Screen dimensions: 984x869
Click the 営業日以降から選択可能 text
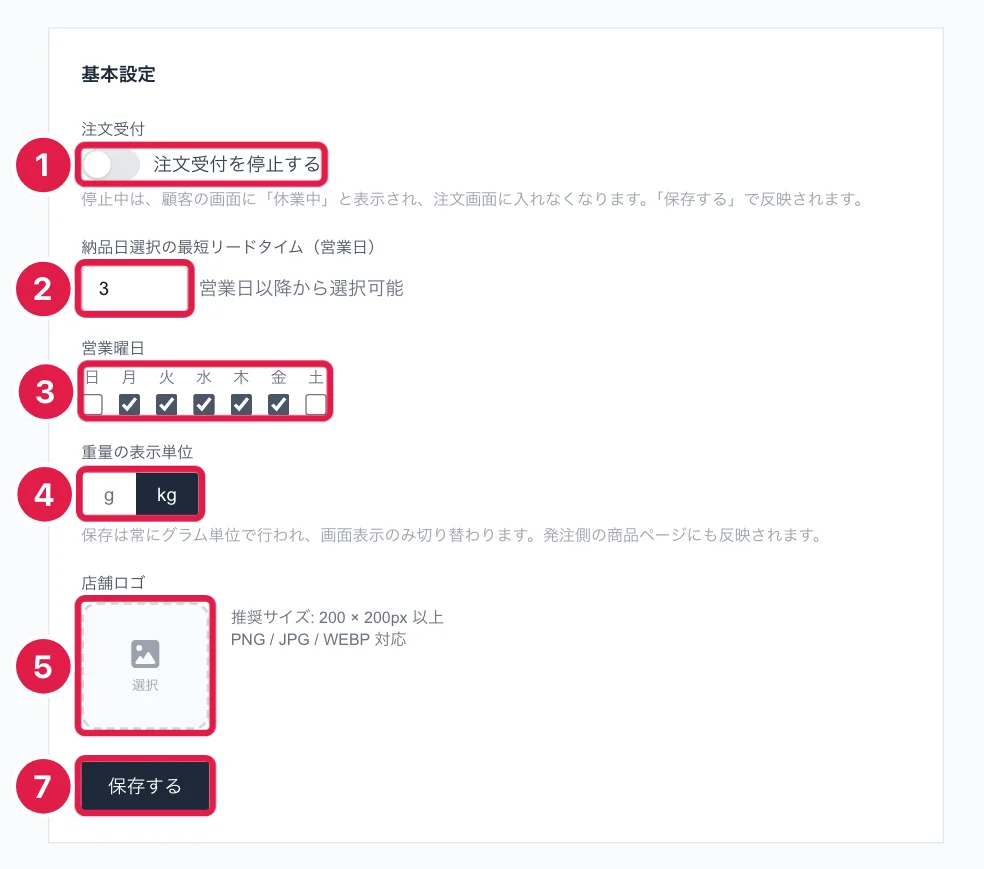pyautogui.click(x=301, y=288)
